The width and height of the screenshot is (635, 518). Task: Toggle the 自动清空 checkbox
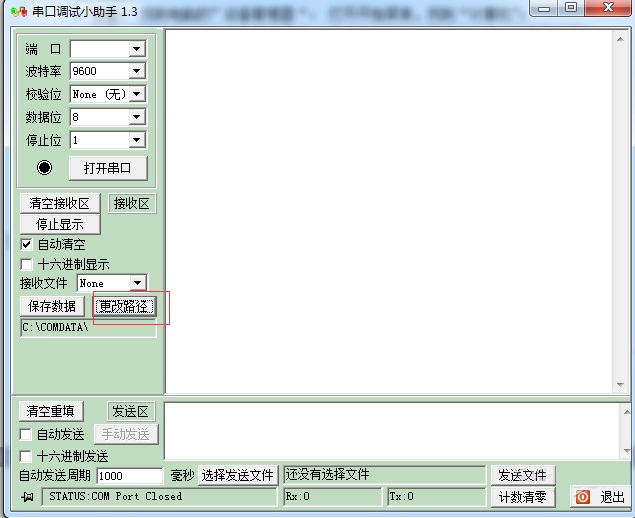point(26,244)
